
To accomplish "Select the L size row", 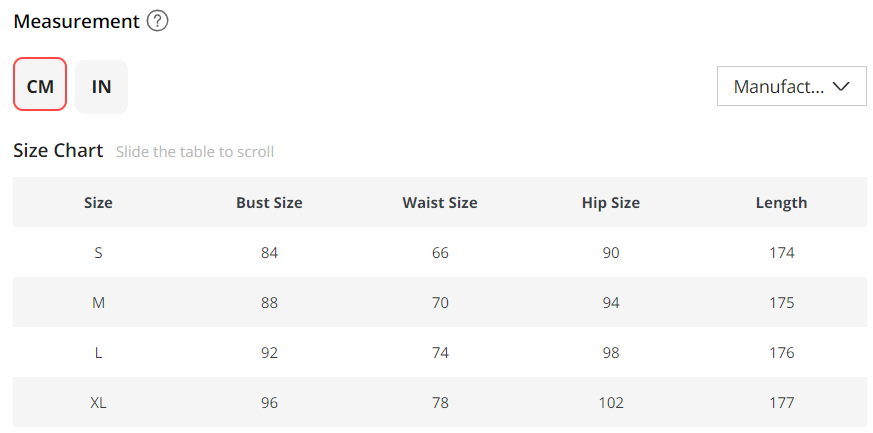I will click(98, 353).
